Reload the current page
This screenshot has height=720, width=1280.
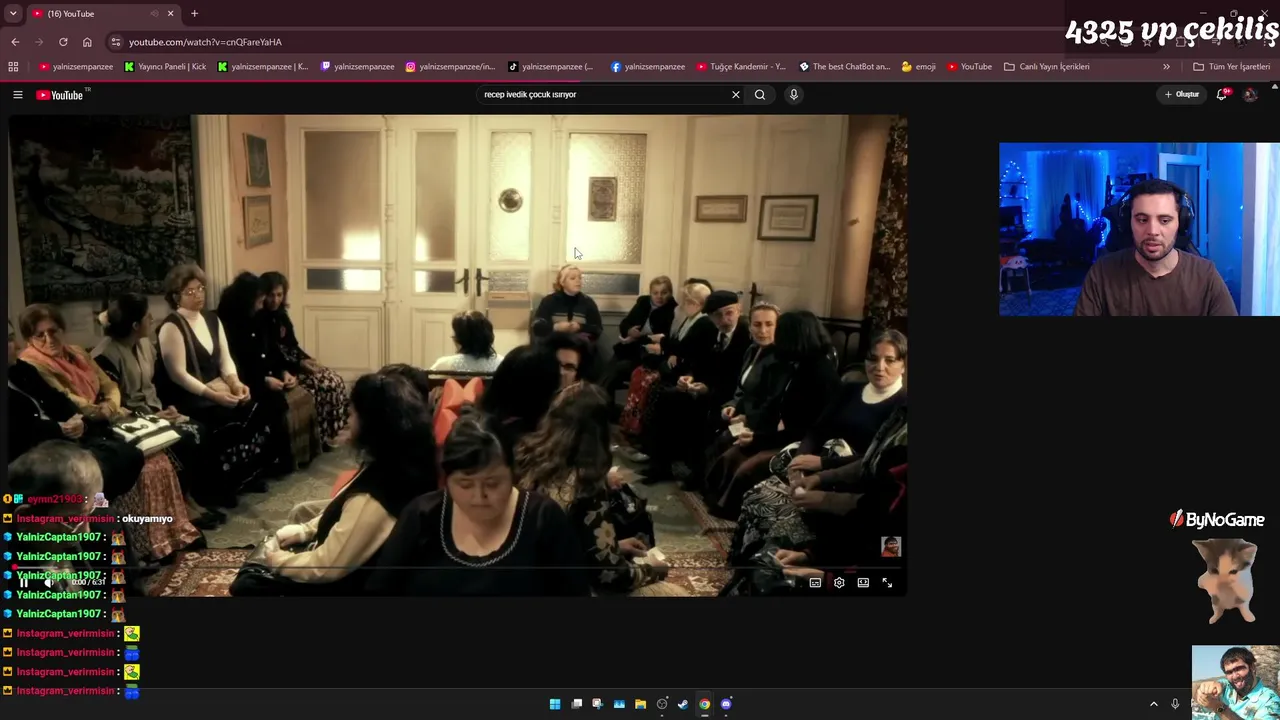point(63,42)
